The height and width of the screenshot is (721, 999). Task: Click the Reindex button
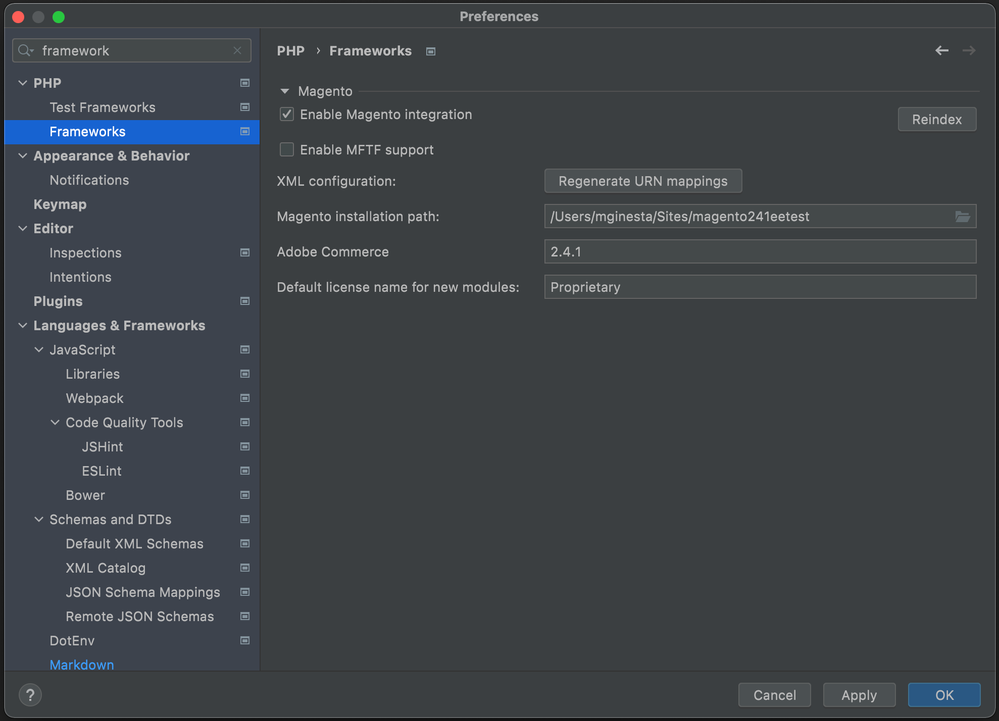(936, 119)
